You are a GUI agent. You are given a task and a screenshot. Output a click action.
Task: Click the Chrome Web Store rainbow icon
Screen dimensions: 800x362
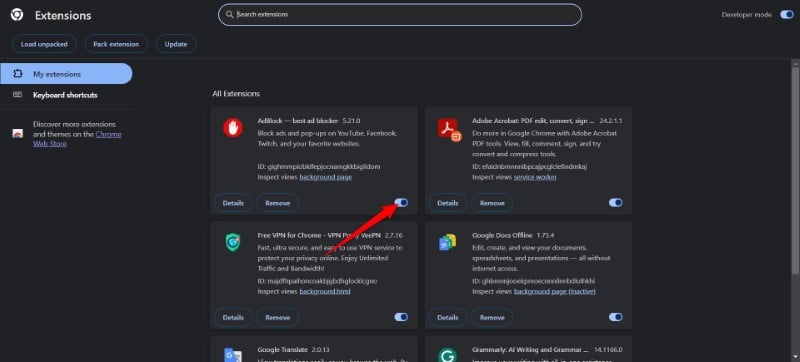(18, 134)
